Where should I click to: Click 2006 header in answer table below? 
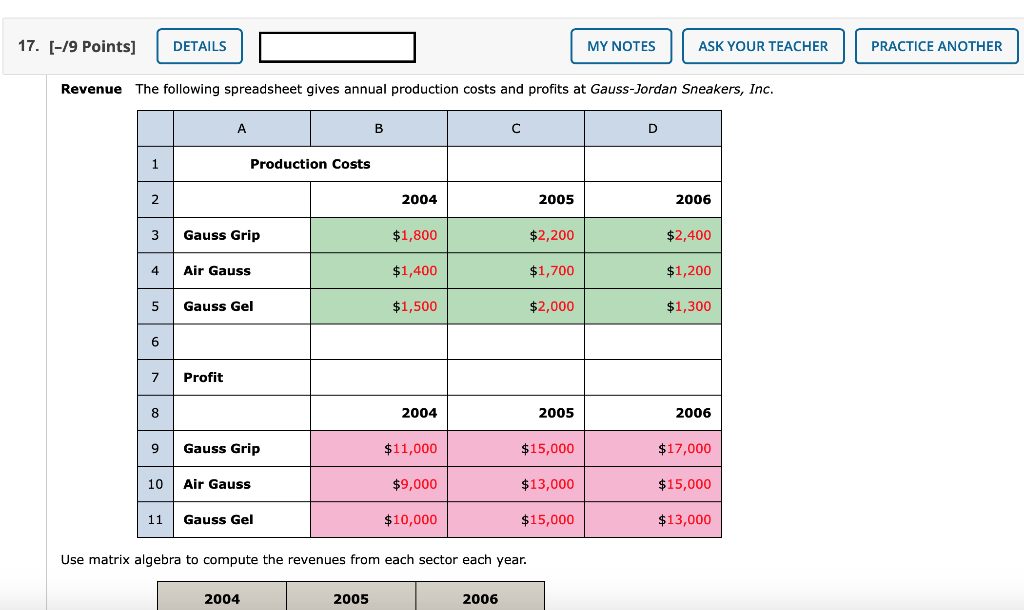480,598
